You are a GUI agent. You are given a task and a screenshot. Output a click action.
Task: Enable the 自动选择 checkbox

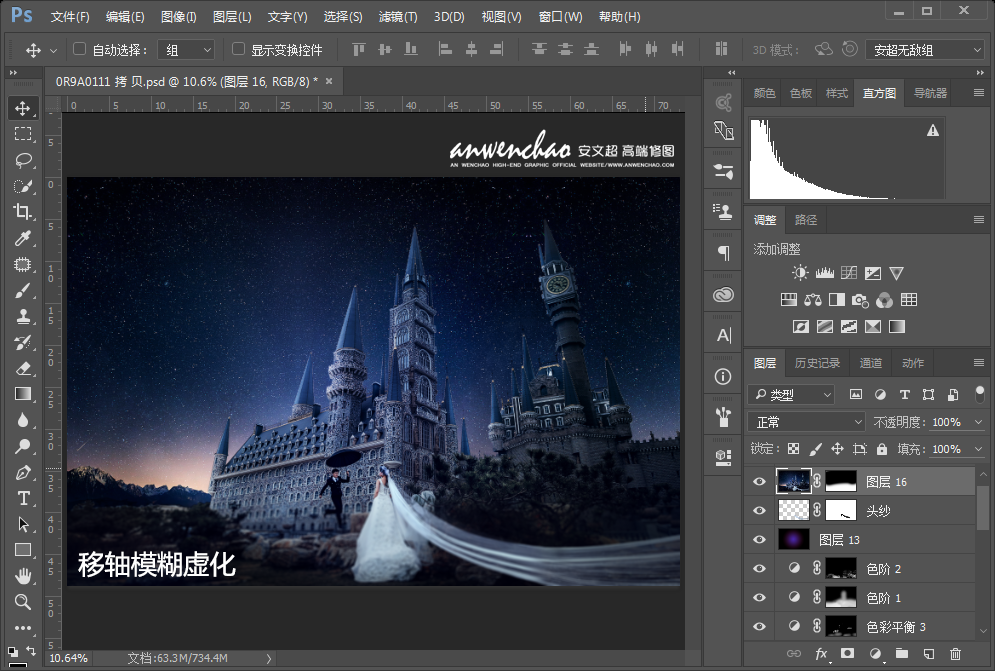[x=79, y=49]
